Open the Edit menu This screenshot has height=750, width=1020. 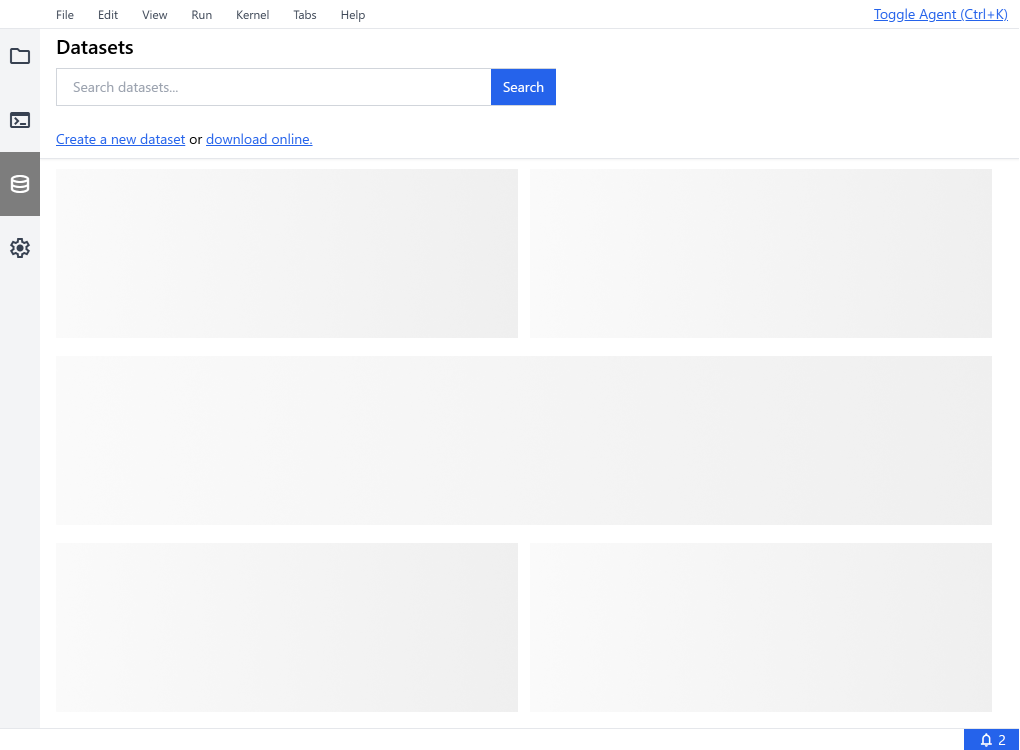(x=108, y=15)
